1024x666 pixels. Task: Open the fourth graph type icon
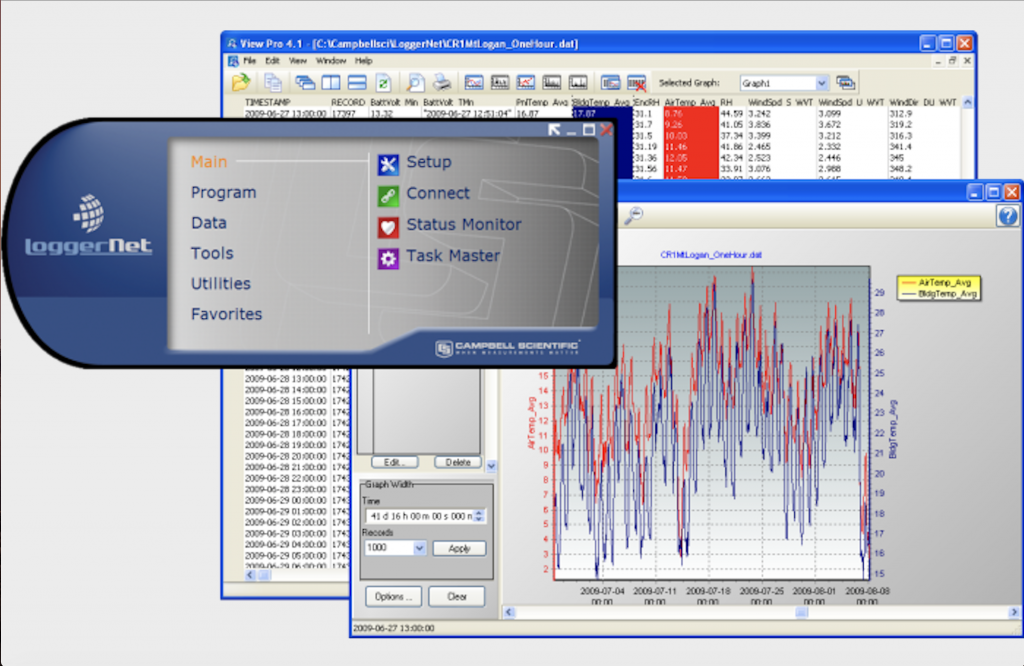[552, 82]
